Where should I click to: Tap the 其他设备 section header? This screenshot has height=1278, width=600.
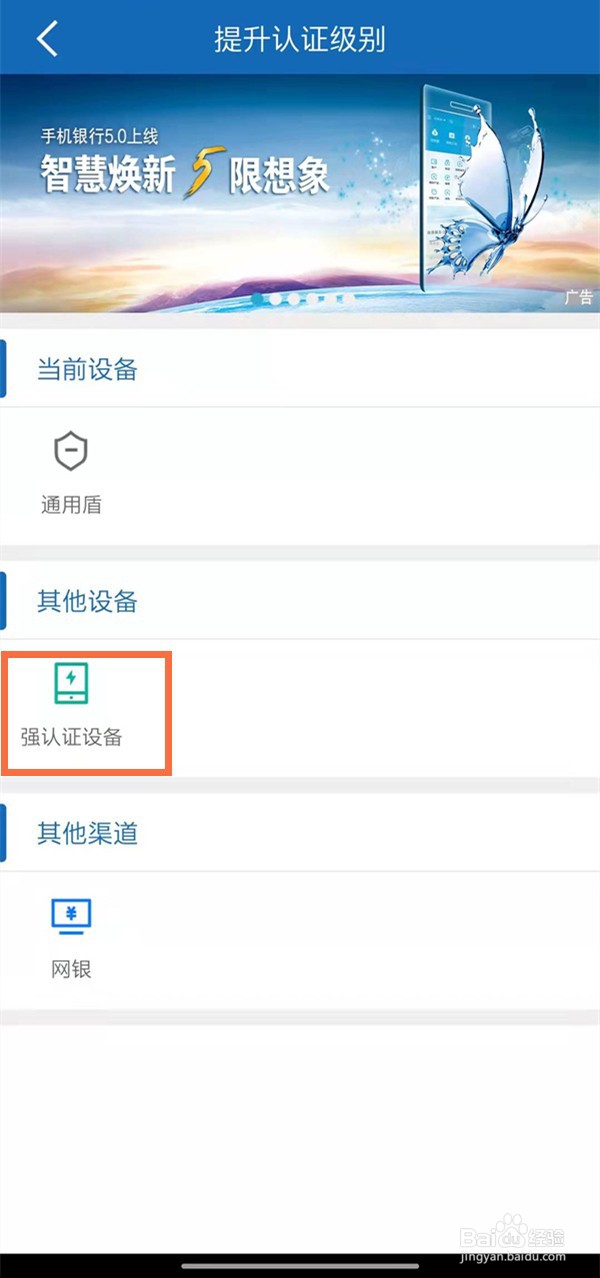[87, 601]
